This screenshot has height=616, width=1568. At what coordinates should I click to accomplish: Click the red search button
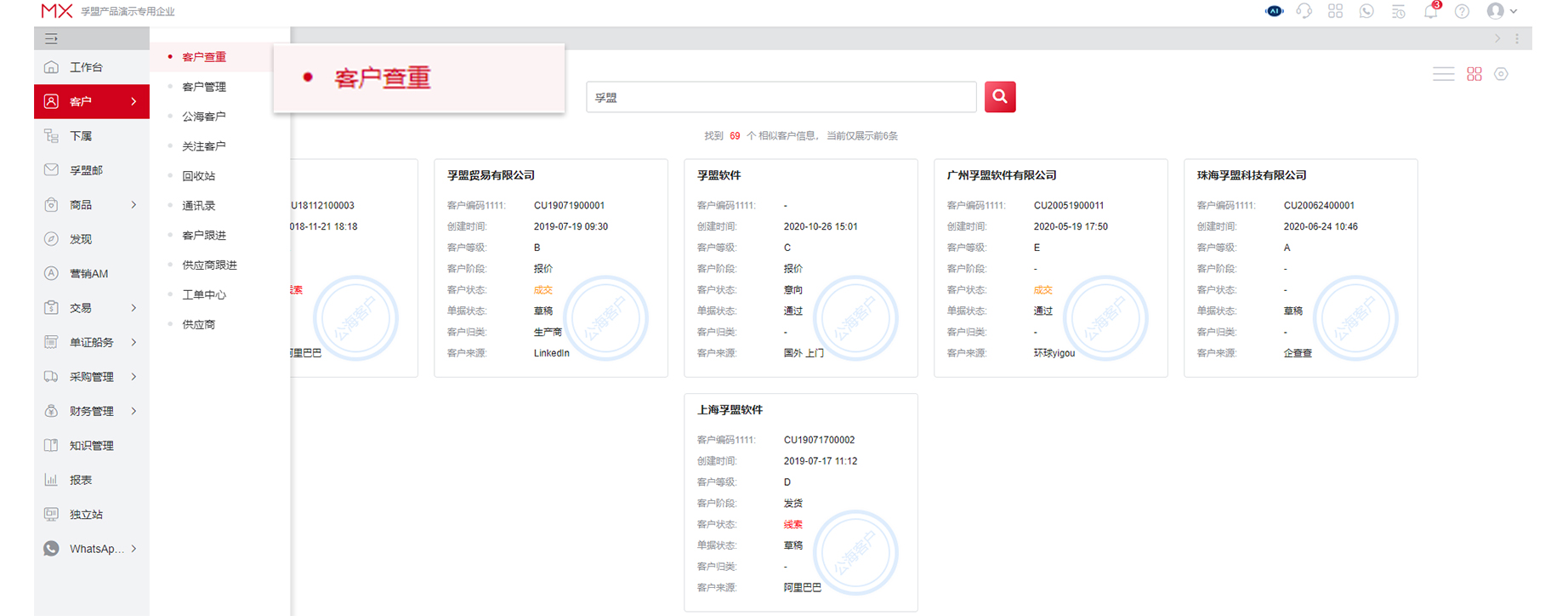pos(1000,96)
